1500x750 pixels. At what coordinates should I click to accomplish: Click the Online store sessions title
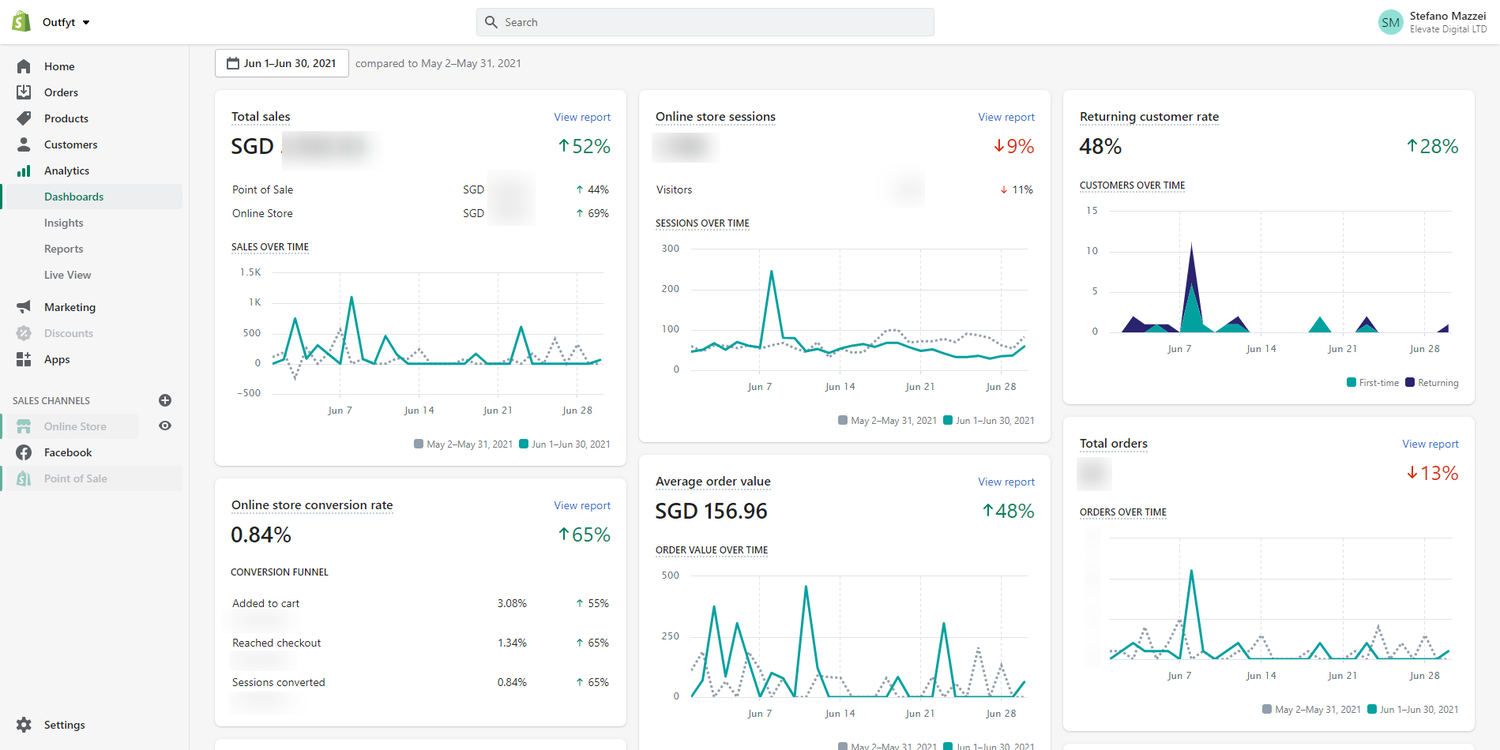point(716,117)
